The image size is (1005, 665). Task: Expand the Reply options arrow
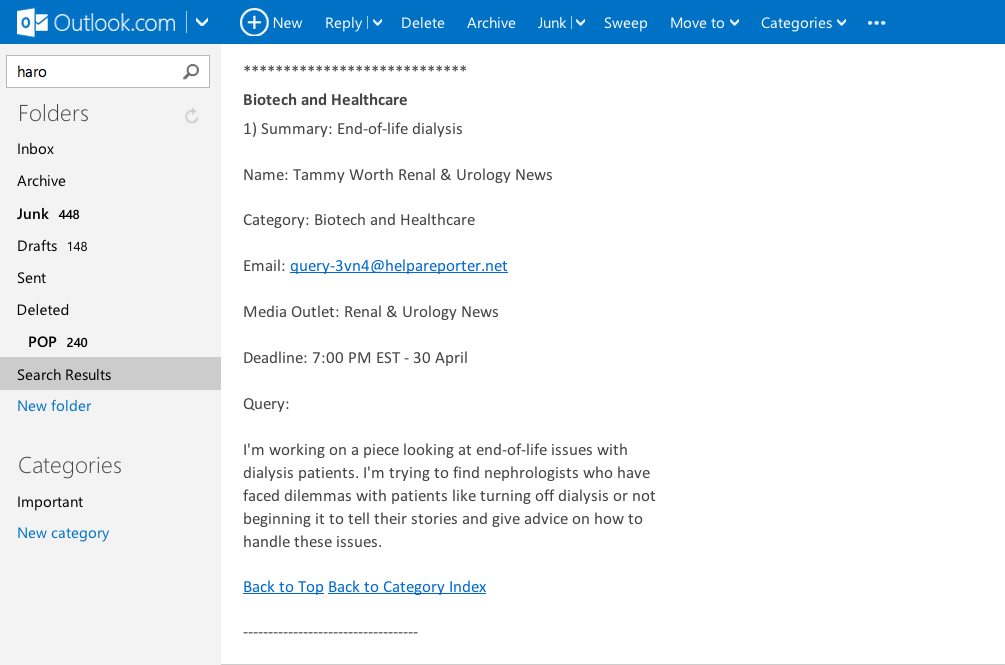pyautogui.click(x=378, y=23)
